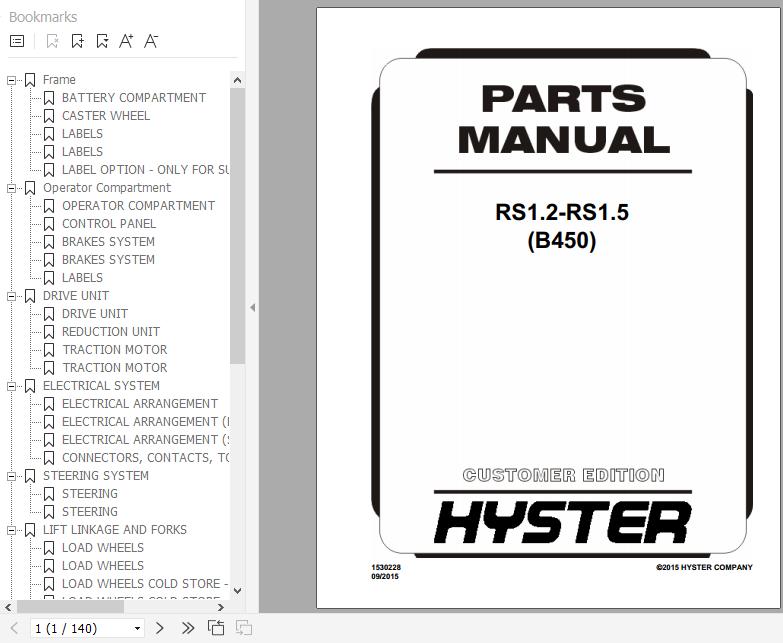Open the LABELS bookmark under Operator Compartment
The height and width of the screenshot is (643, 783).
click(x=82, y=278)
